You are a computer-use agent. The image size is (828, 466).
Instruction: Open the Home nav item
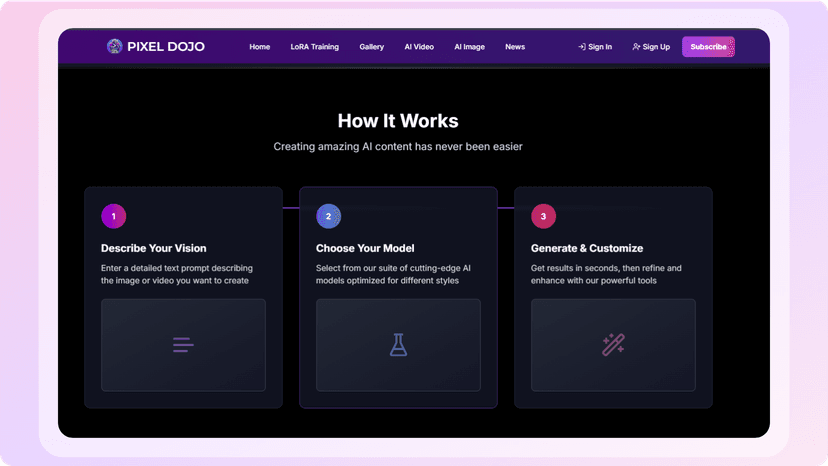pyautogui.click(x=259, y=47)
